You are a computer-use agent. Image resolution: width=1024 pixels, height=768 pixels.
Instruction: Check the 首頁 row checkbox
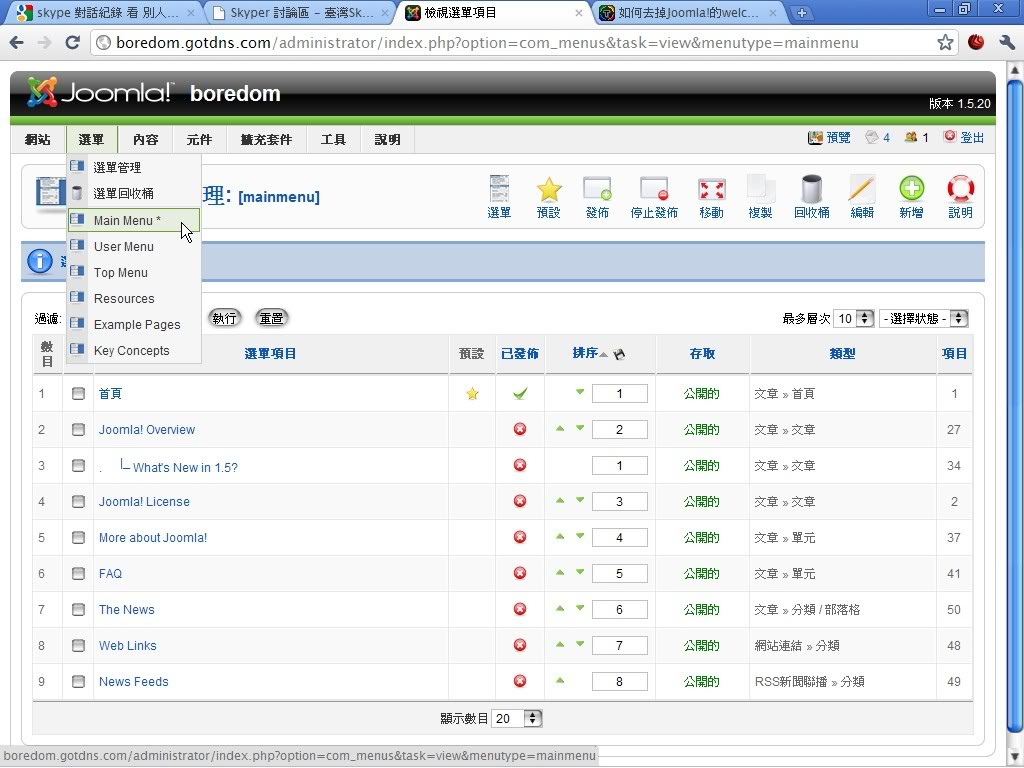pos(78,394)
